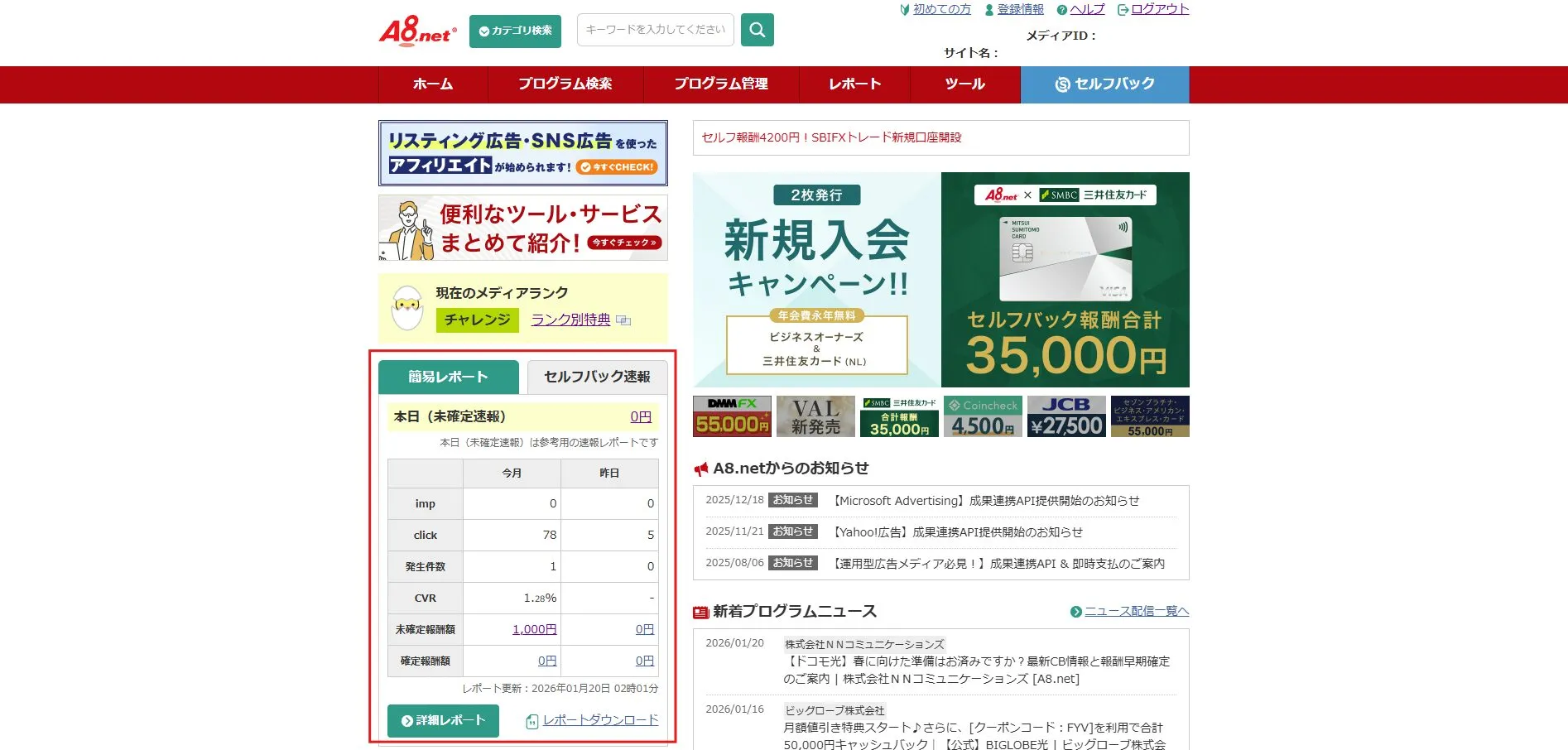Screen dimensions: 1568x750
Task: Click the 三井住友カード 35,000円 thumbnail
Action: pos(899,416)
